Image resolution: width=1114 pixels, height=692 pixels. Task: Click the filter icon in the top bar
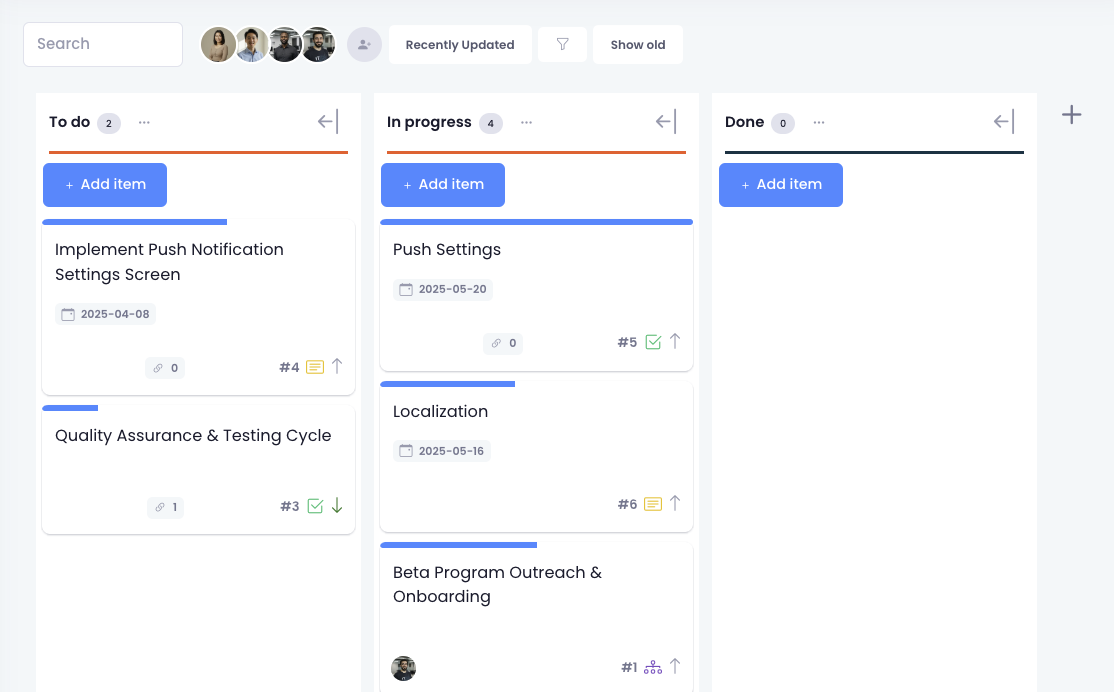(562, 44)
